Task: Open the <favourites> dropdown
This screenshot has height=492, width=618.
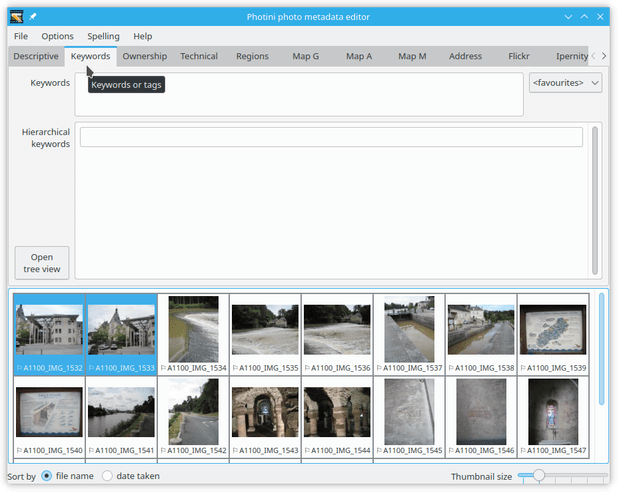Action: pos(565,83)
